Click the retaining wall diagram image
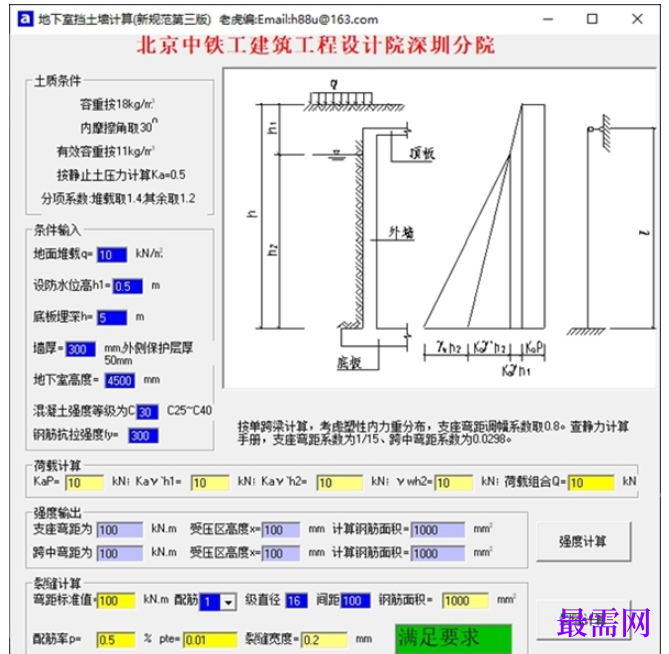This screenshot has height=654, width=669. click(439, 228)
